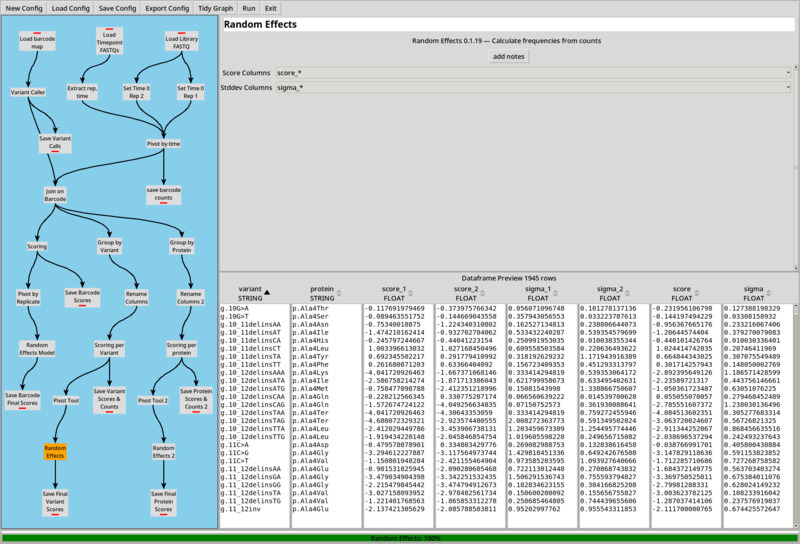This screenshot has width=800, height=544.
Task: Select the Scoring per protein node
Action: point(181,349)
